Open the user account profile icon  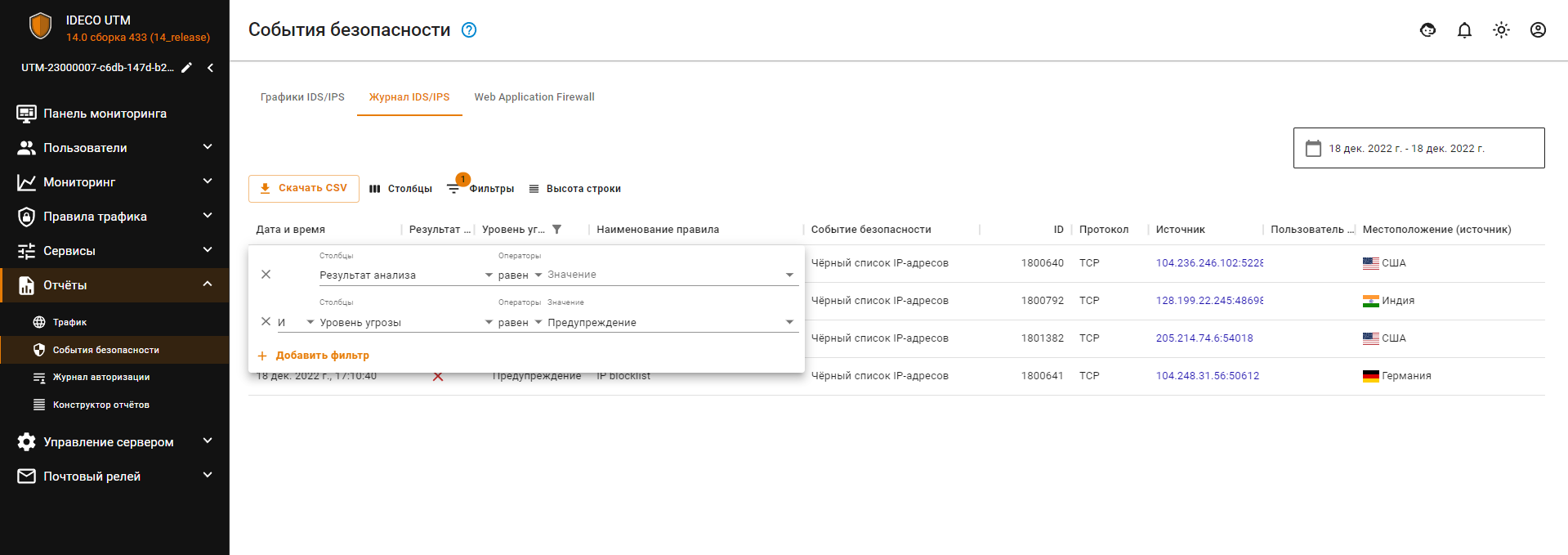click(1538, 30)
